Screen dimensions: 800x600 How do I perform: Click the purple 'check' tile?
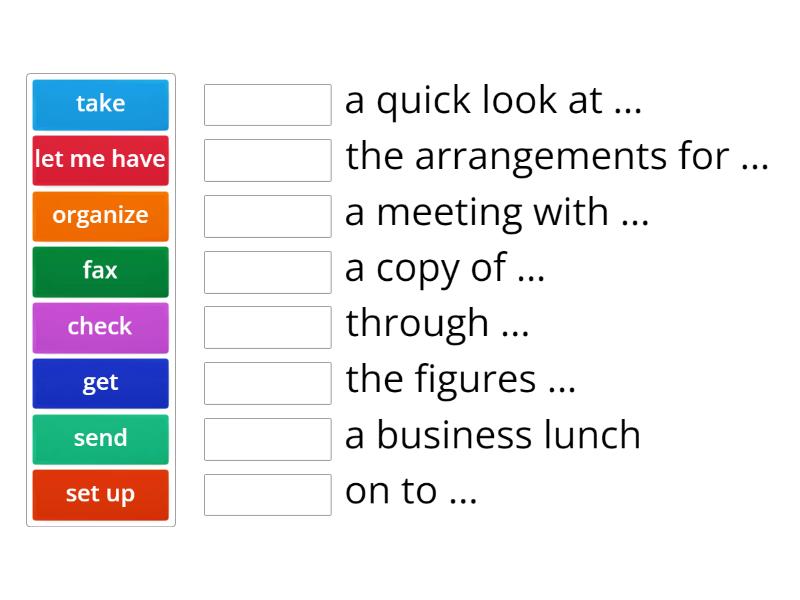[100, 326]
